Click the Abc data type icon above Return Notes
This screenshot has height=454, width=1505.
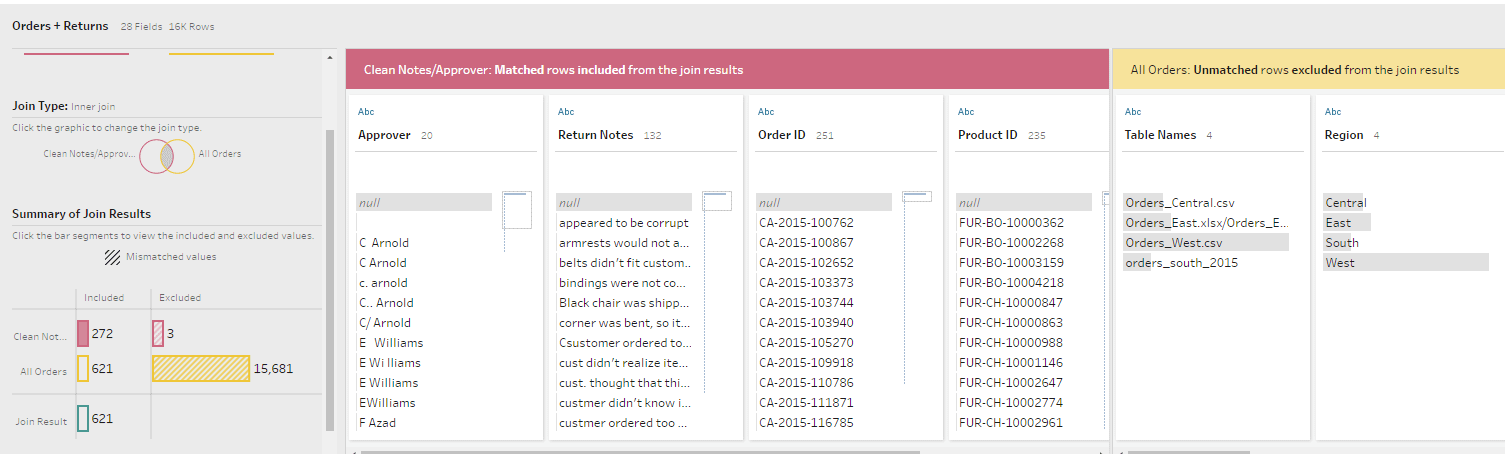coord(565,112)
